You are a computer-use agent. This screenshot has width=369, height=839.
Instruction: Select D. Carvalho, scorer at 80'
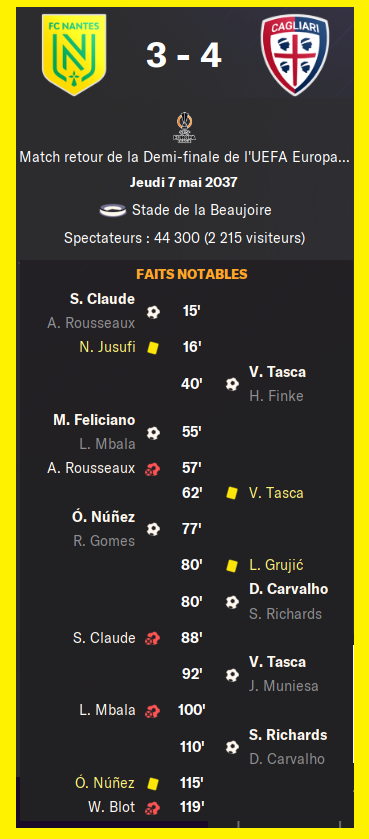point(288,589)
